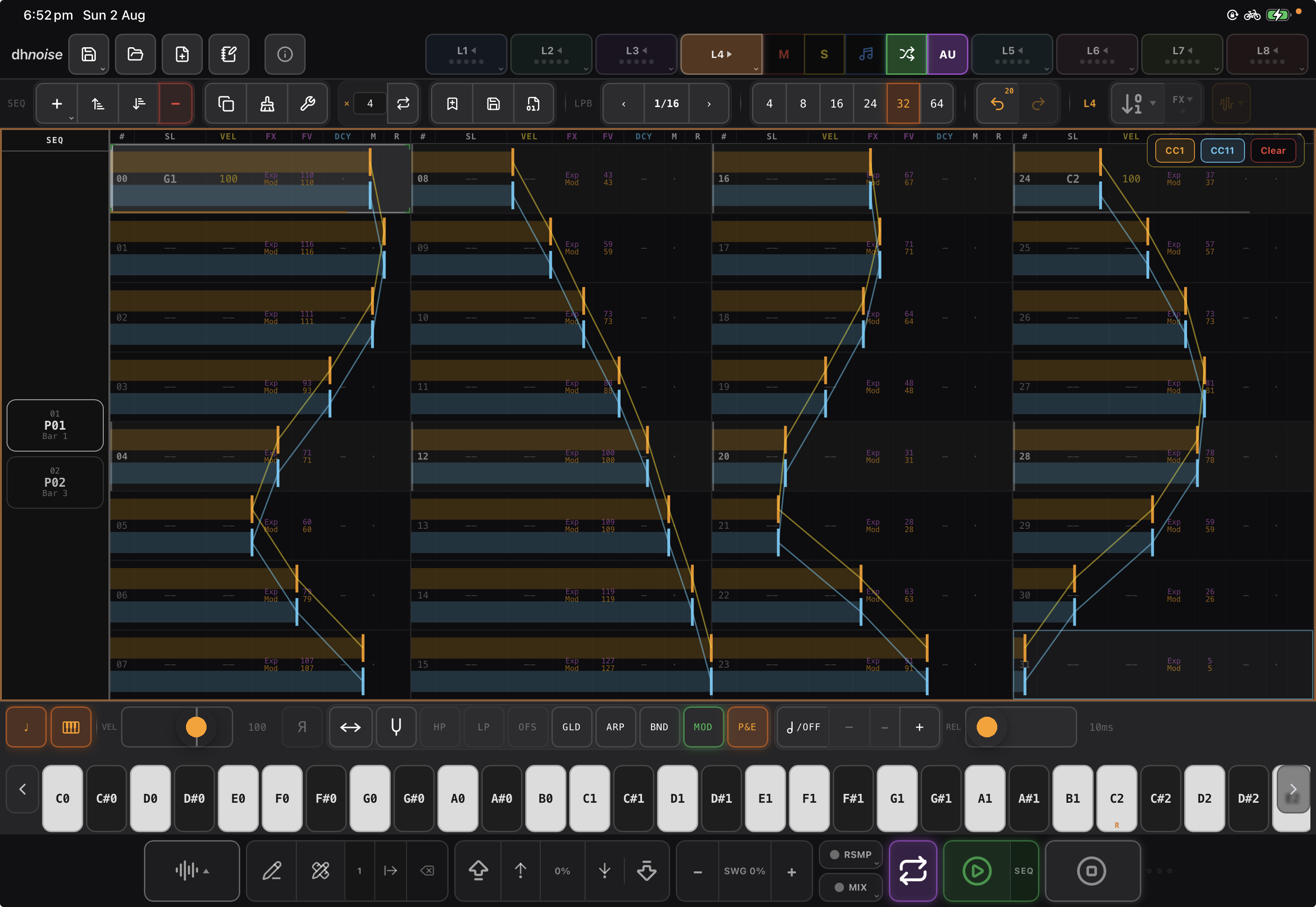Image resolution: width=1316 pixels, height=907 pixels.
Task: Select the pencil draw tool
Action: tap(272, 871)
